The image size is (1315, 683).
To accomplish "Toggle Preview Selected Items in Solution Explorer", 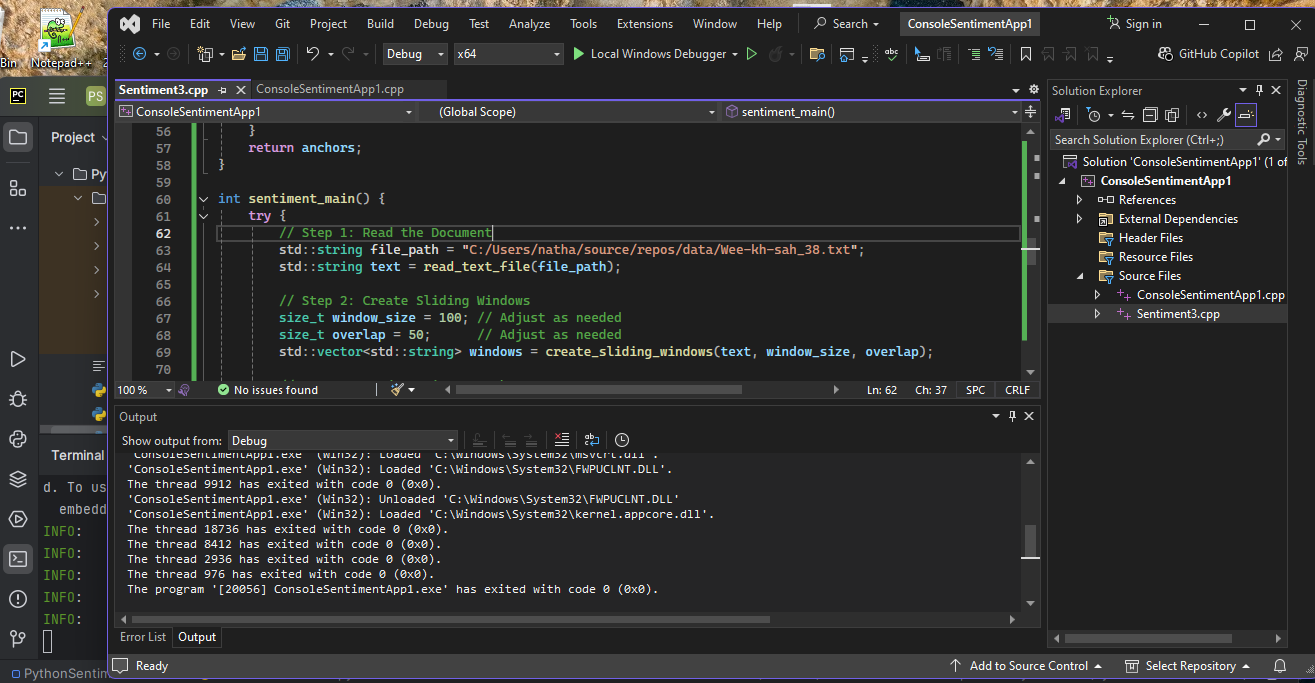I will click(x=1246, y=115).
